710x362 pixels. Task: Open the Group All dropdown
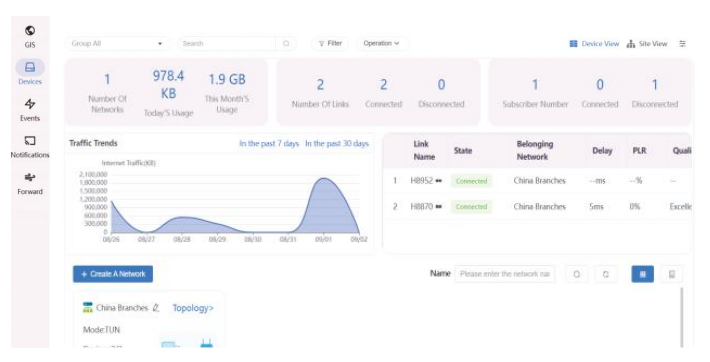[x=117, y=43]
